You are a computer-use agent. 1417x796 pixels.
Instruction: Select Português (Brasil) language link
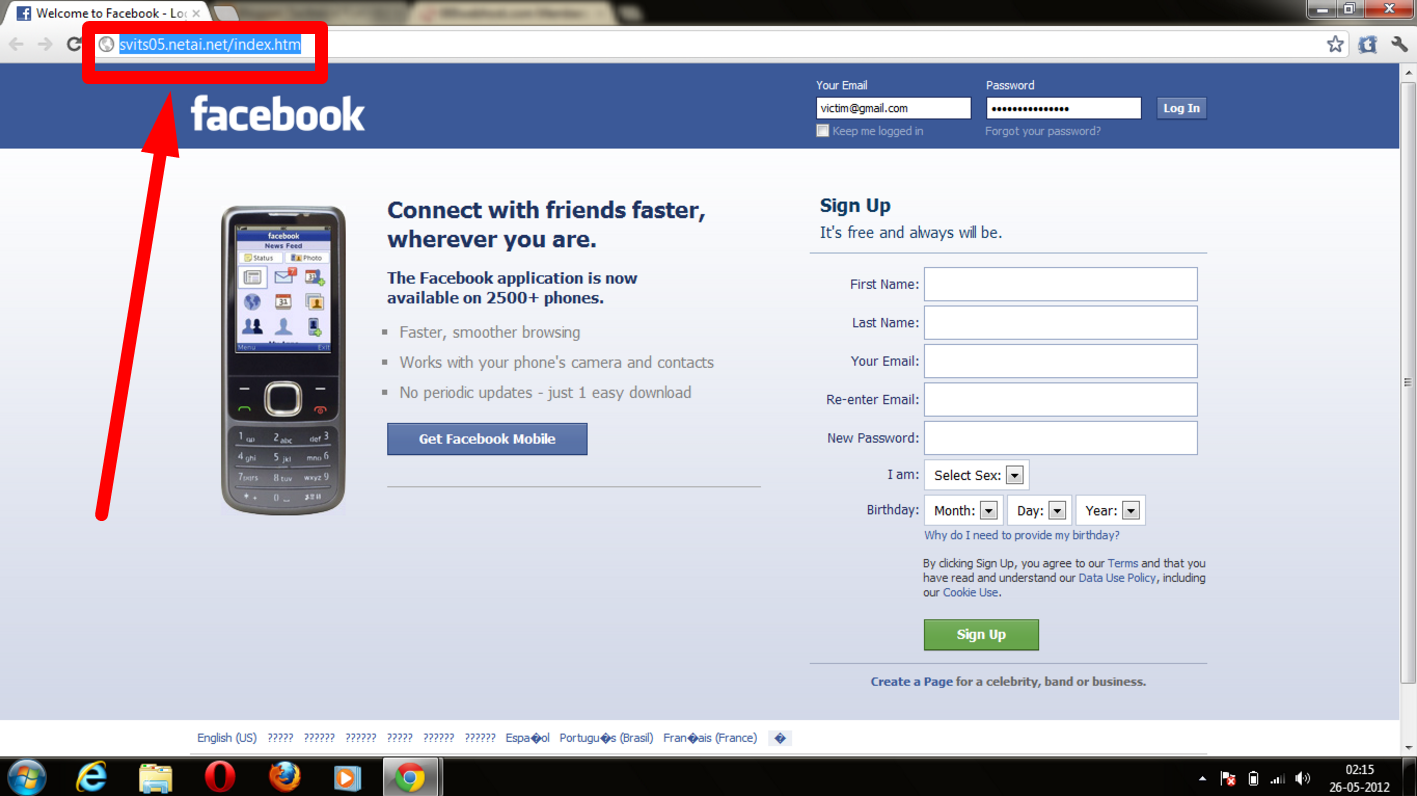(606, 738)
